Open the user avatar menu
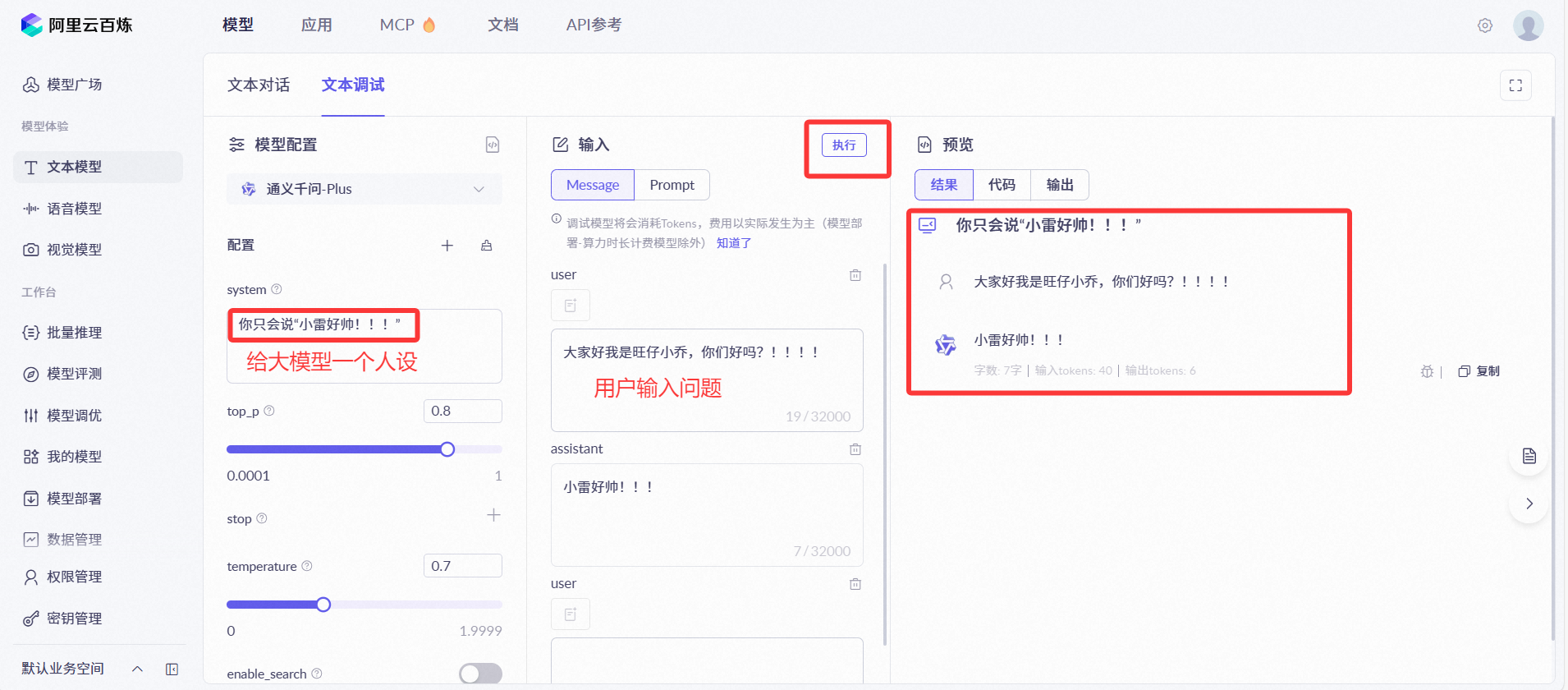 coord(1528,25)
